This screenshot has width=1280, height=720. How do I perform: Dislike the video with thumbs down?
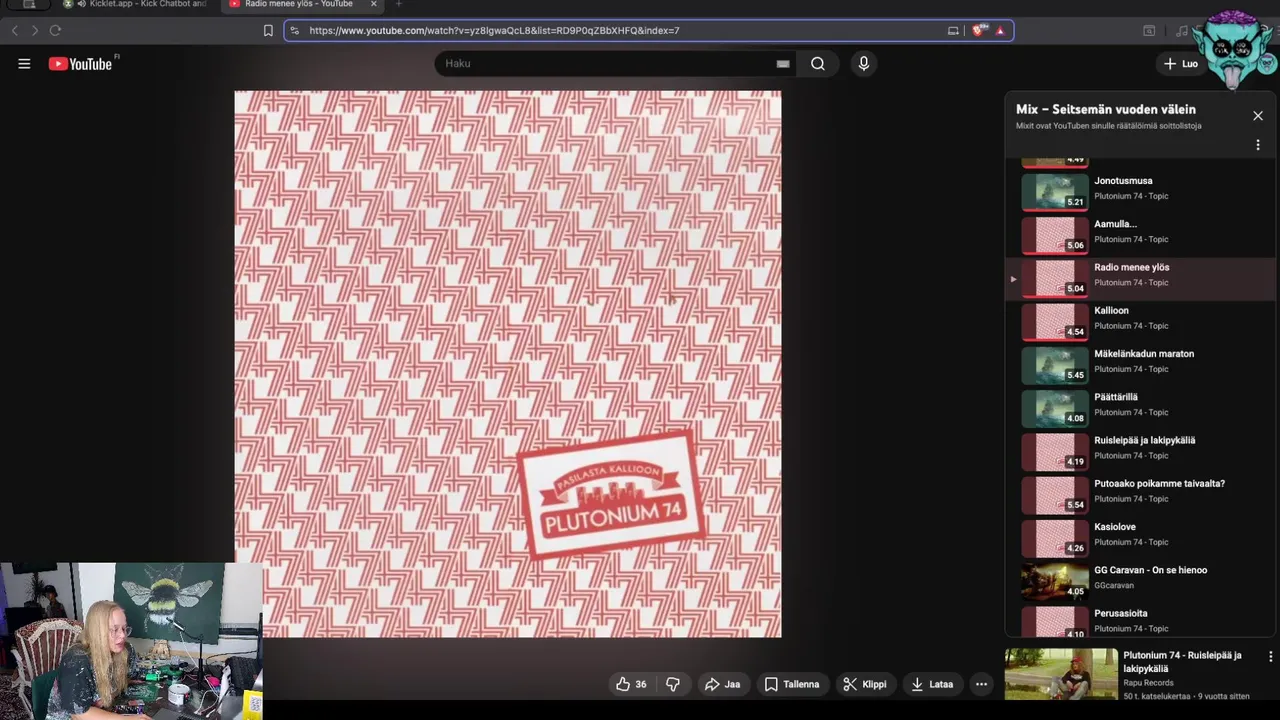(x=673, y=684)
